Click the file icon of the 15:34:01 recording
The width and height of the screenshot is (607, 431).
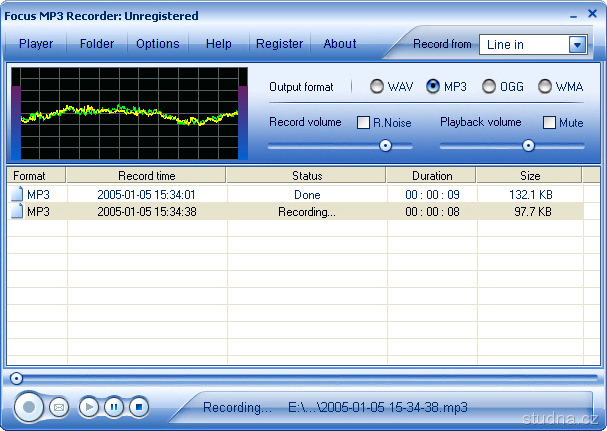pos(17,194)
